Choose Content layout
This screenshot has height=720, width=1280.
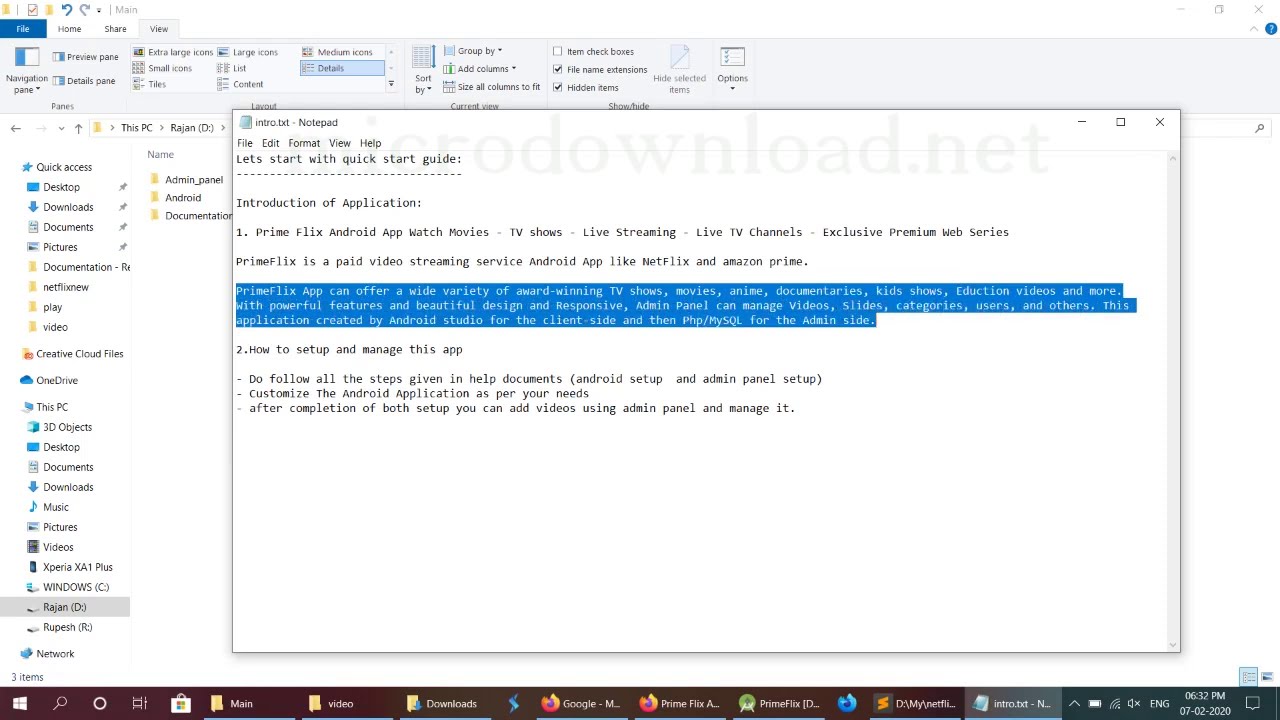(x=241, y=84)
